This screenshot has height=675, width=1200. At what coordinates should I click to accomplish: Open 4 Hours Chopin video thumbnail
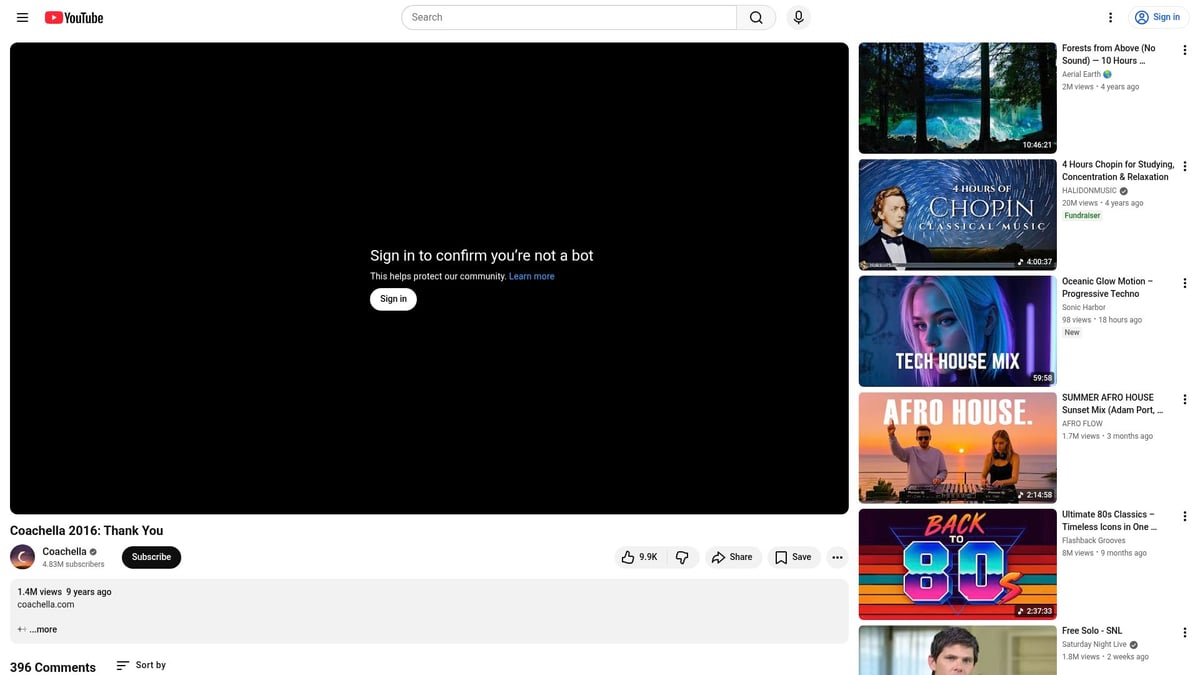tap(957, 215)
